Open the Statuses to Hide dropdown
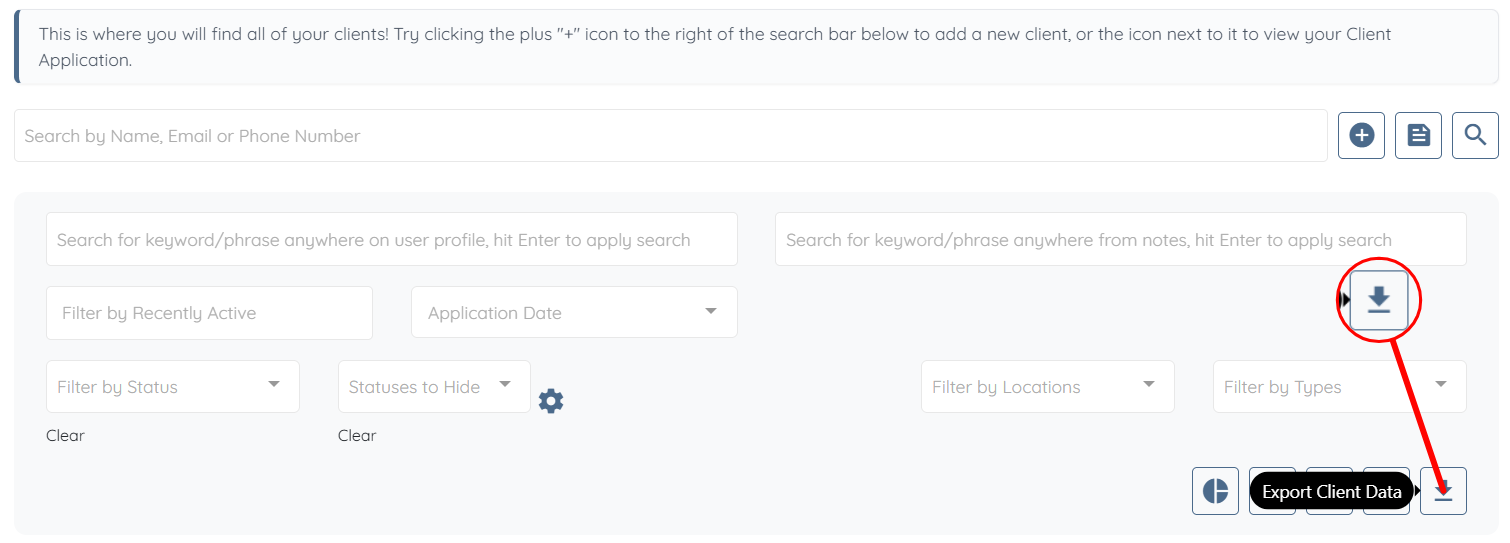1510x543 pixels. click(433, 387)
